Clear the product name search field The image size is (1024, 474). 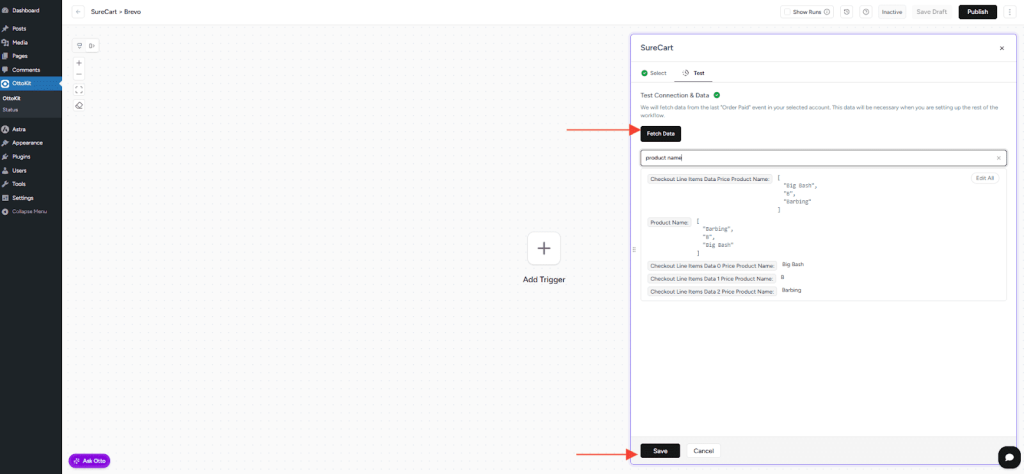pyautogui.click(x=998, y=158)
